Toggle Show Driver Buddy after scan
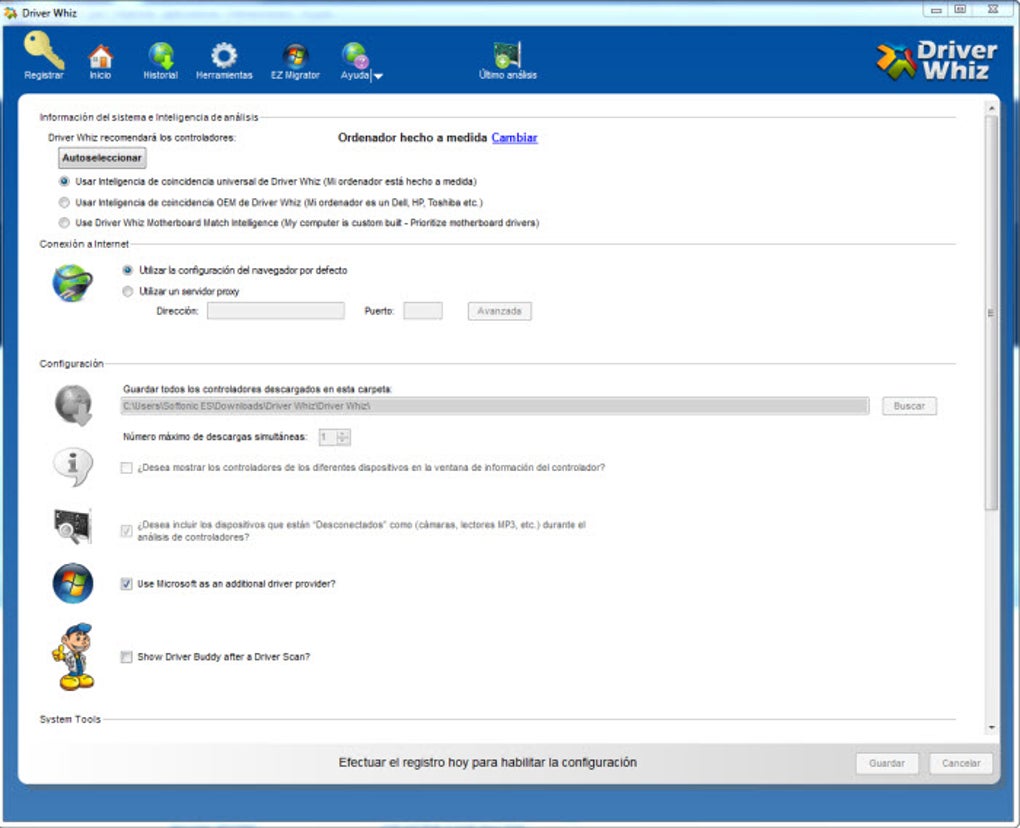Image resolution: width=1020 pixels, height=828 pixels. [126, 657]
